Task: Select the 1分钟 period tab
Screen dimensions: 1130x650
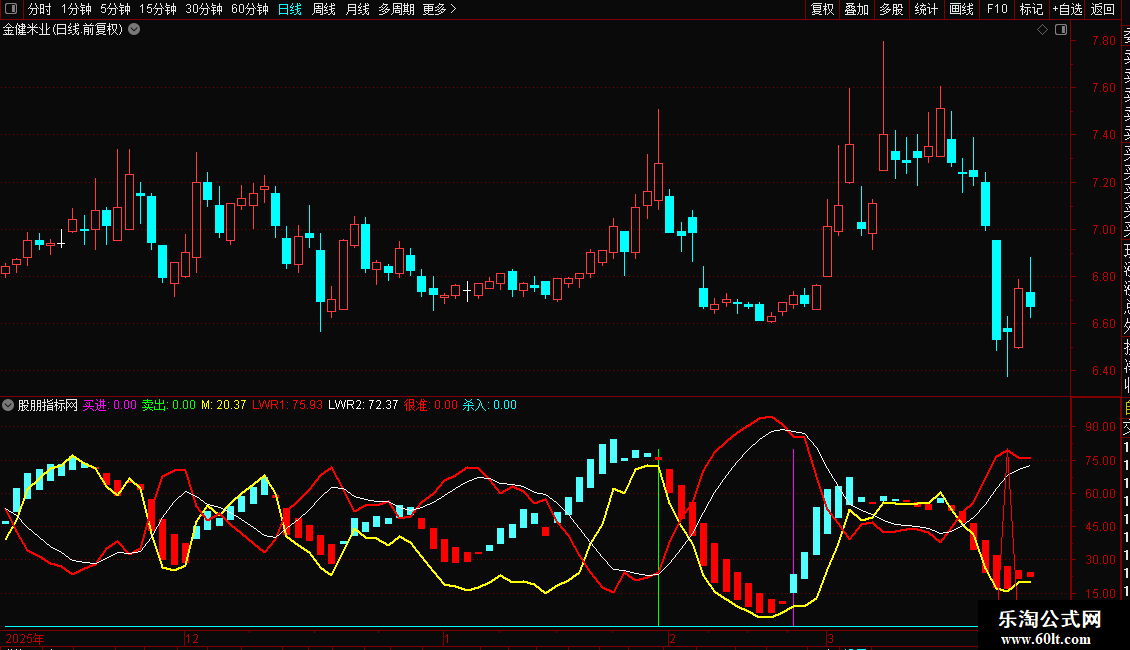Action: pyautogui.click(x=76, y=9)
